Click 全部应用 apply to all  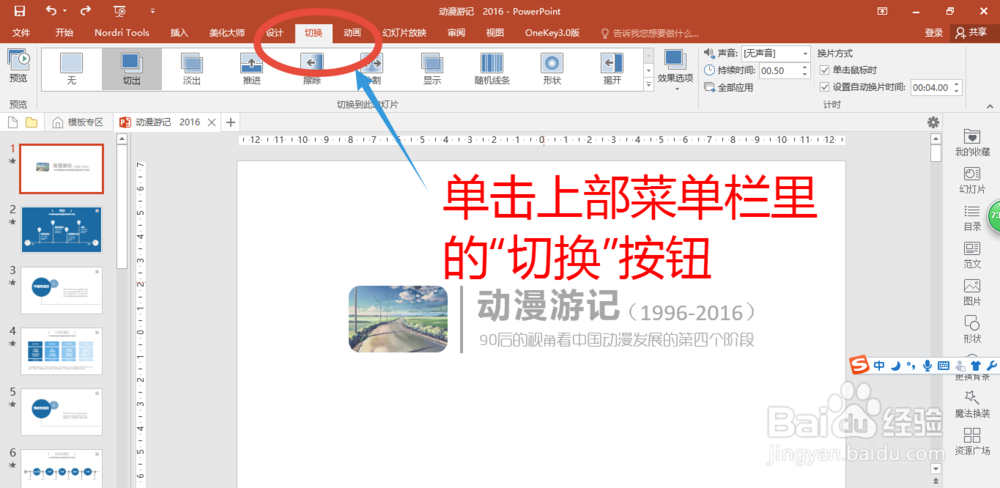[729, 87]
